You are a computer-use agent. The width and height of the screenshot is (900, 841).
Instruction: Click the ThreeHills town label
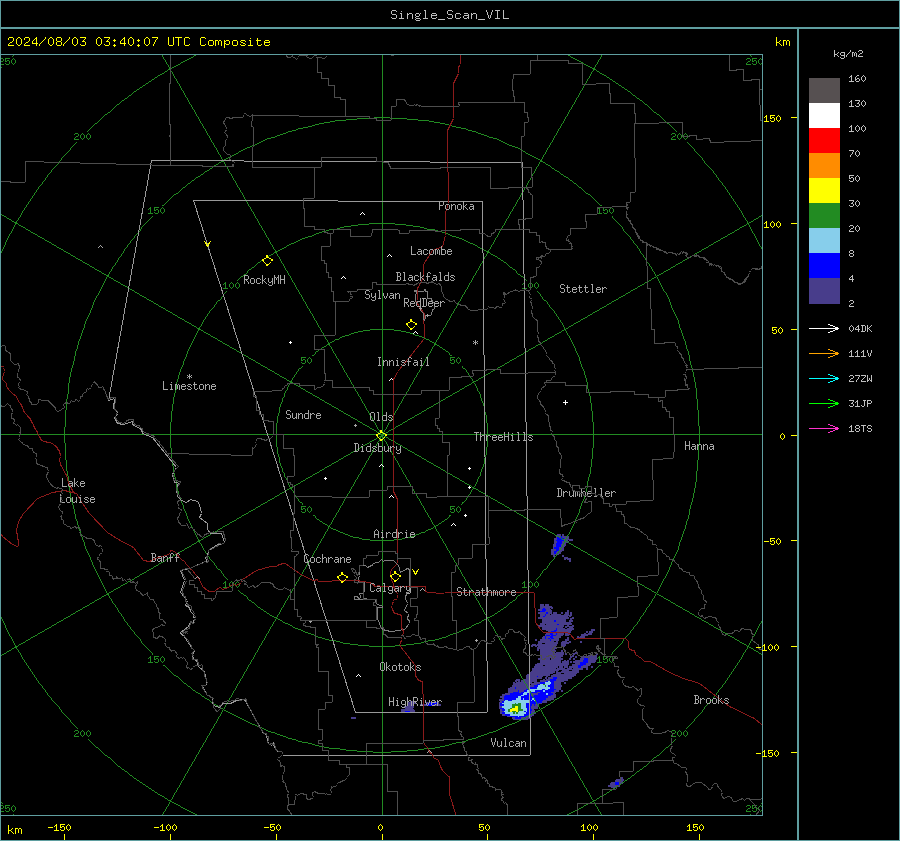click(503, 437)
